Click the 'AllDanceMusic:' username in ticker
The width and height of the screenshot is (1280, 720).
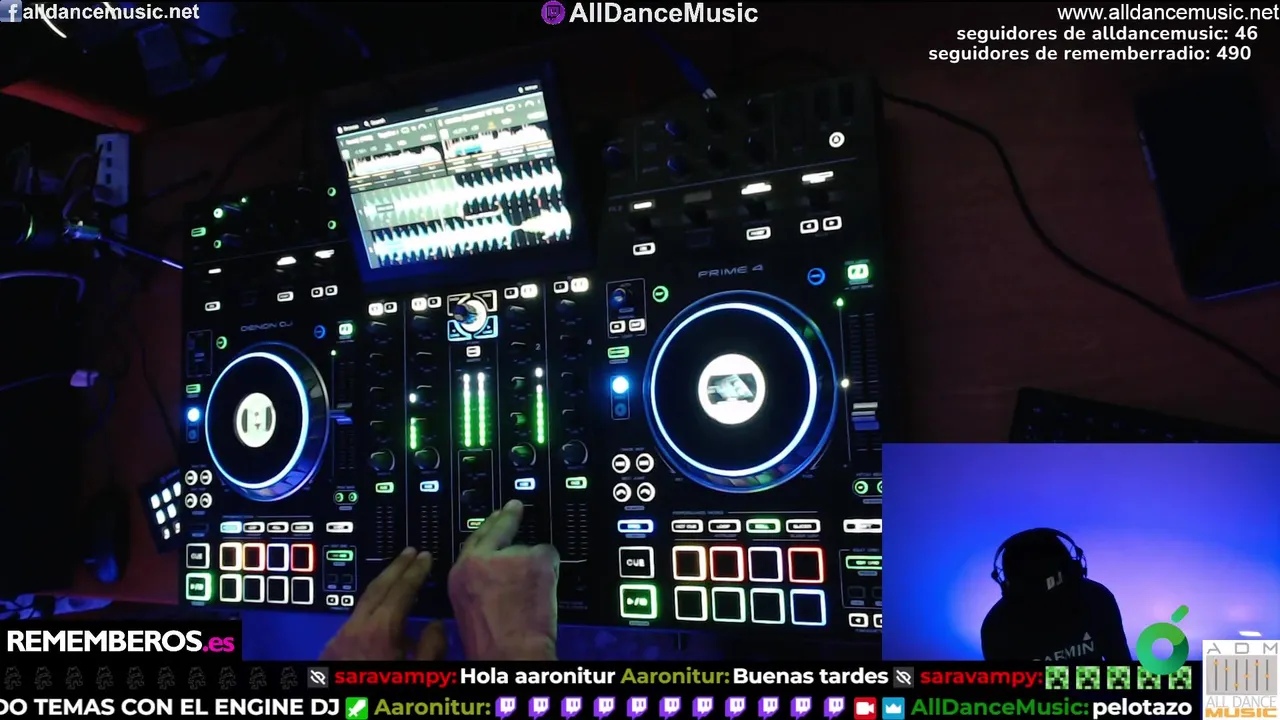(998, 707)
